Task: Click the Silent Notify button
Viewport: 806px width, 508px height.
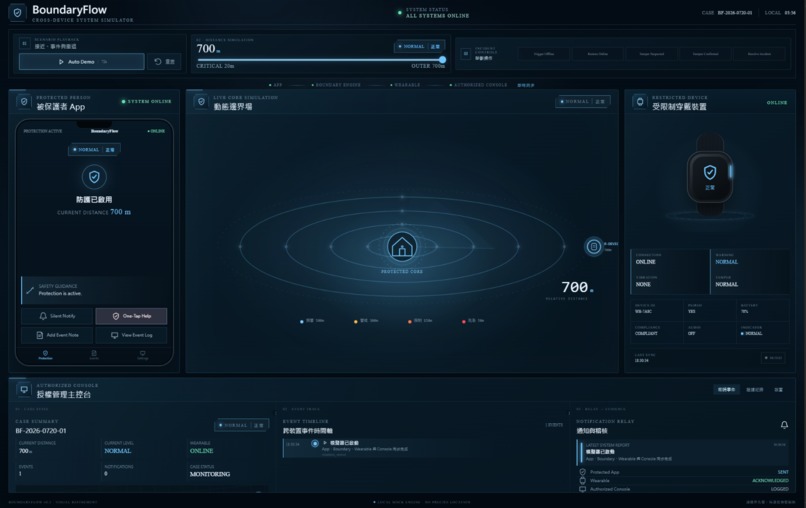Action: tap(57, 316)
